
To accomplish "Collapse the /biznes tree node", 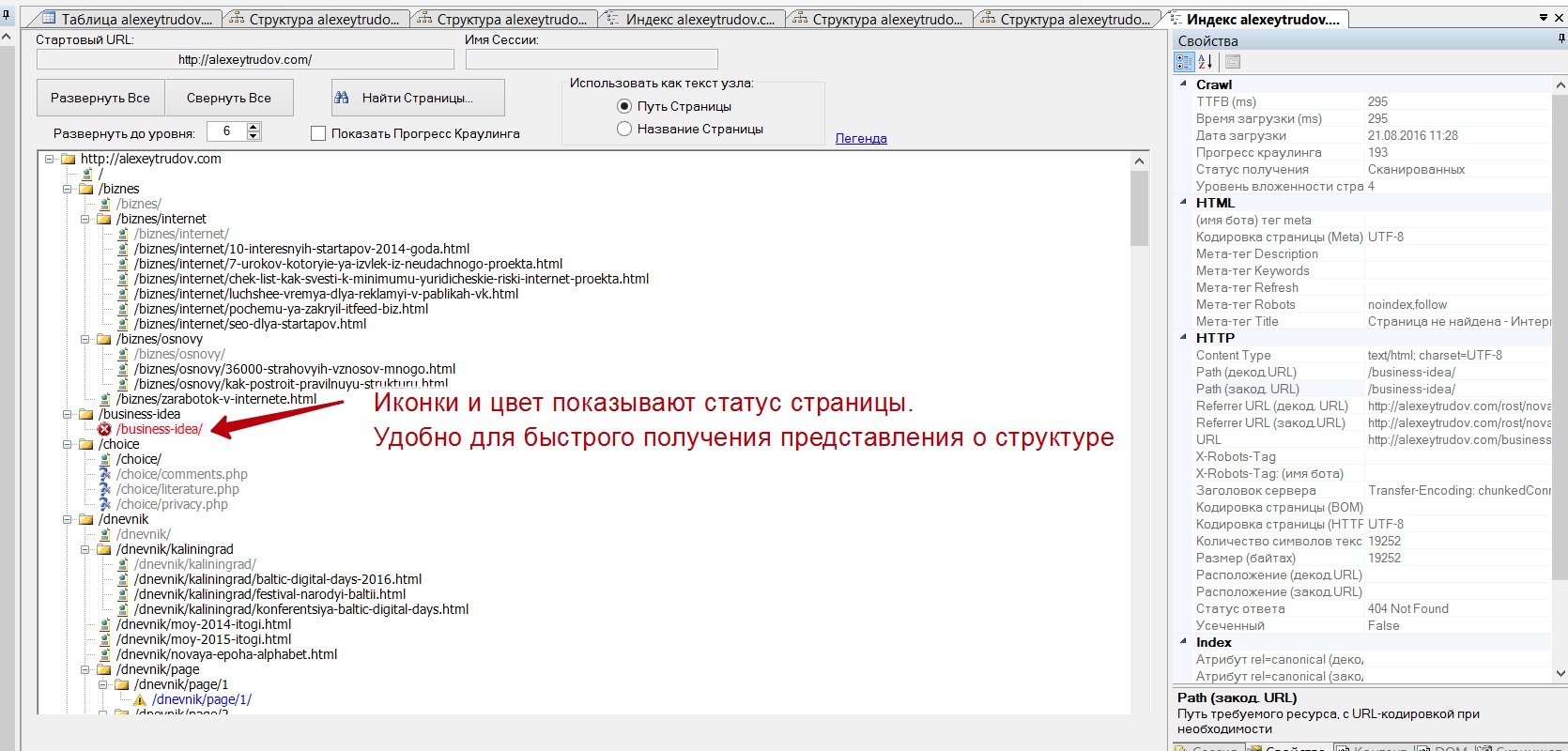I will (68, 189).
